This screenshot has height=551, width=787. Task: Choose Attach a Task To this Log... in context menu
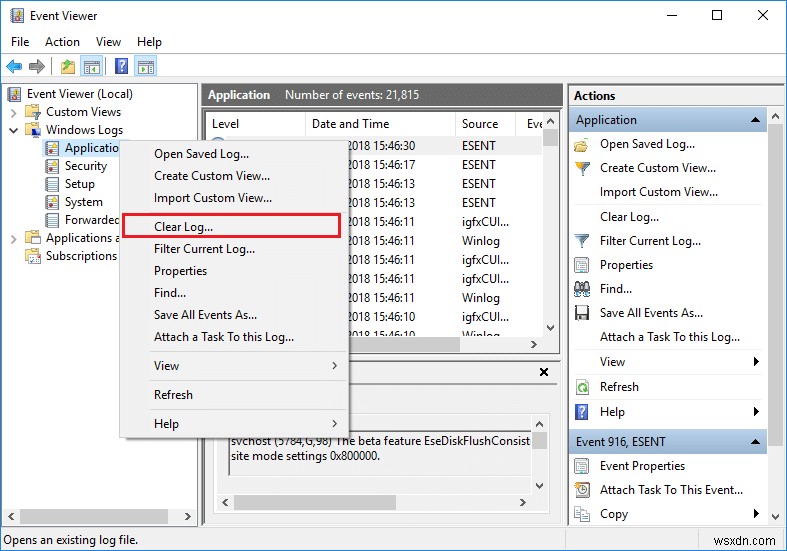point(234,337)
